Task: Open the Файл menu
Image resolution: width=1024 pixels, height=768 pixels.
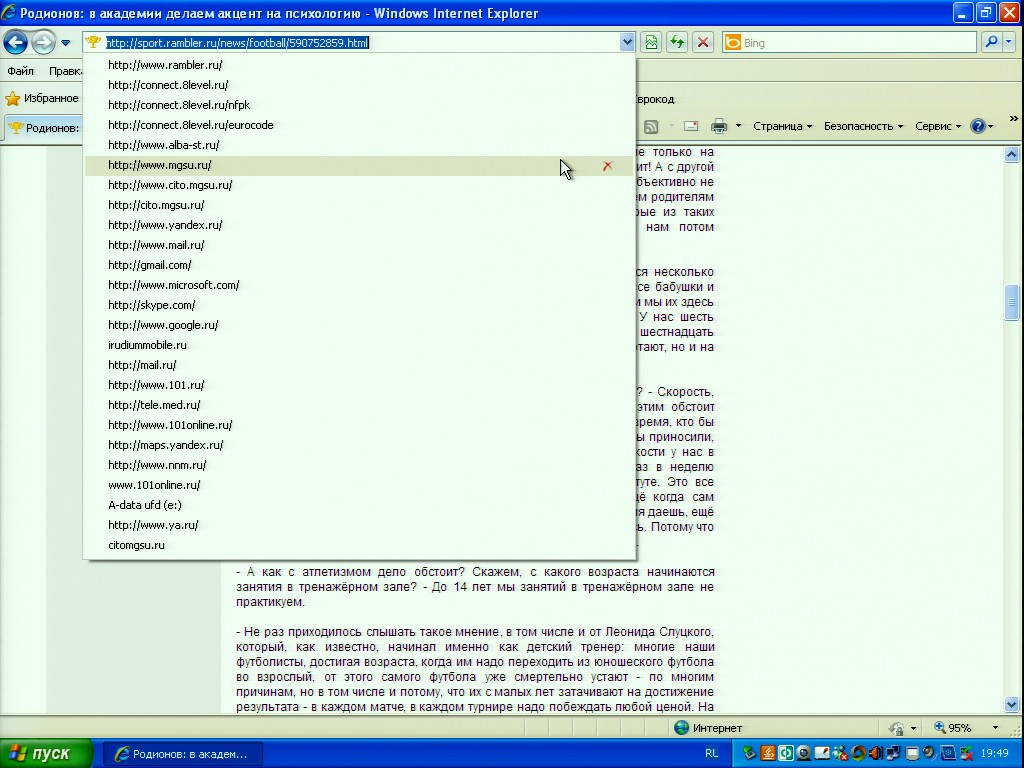Action: pos(20,71)
